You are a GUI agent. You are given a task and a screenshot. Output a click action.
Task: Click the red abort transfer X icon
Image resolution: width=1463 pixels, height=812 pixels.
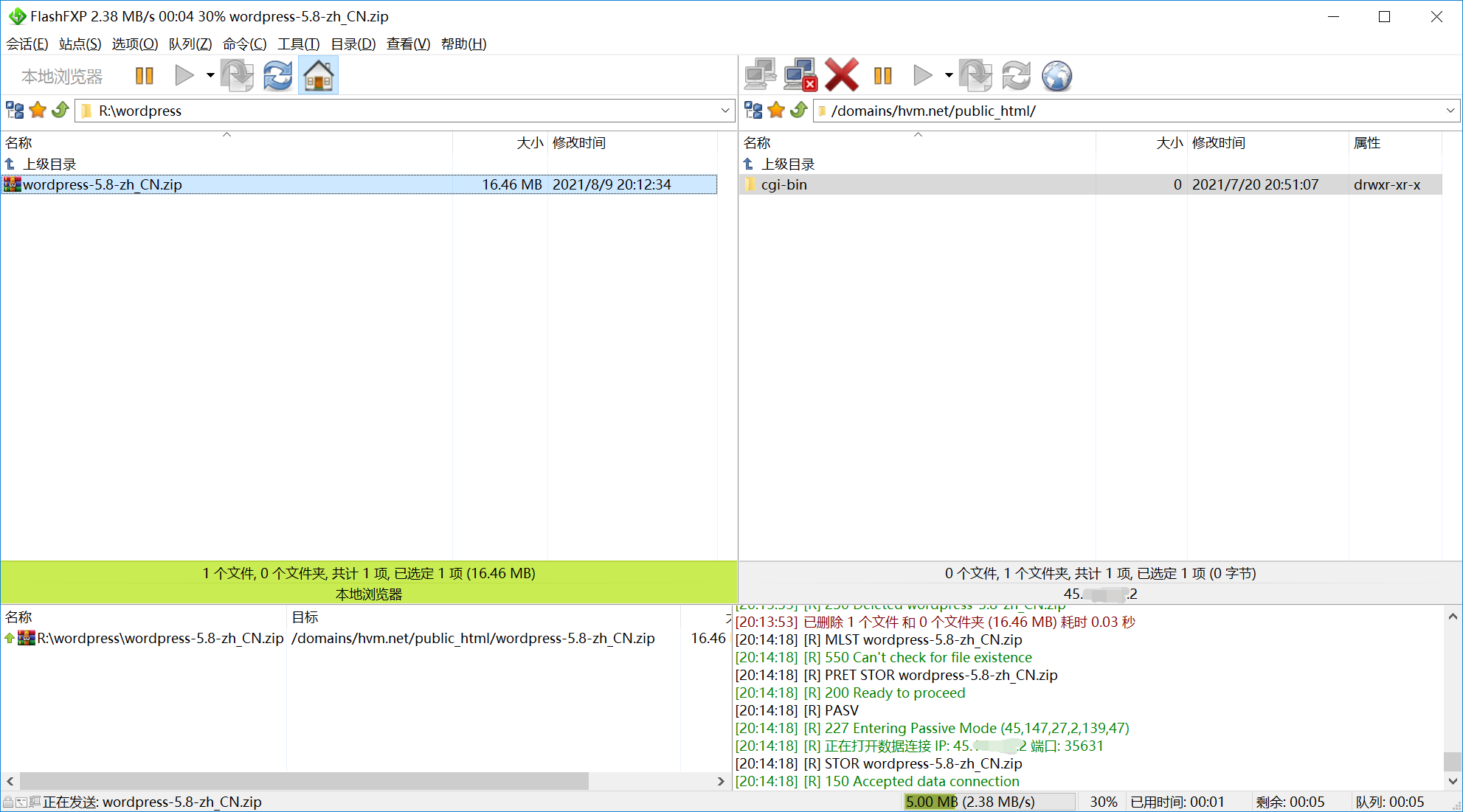841,76
